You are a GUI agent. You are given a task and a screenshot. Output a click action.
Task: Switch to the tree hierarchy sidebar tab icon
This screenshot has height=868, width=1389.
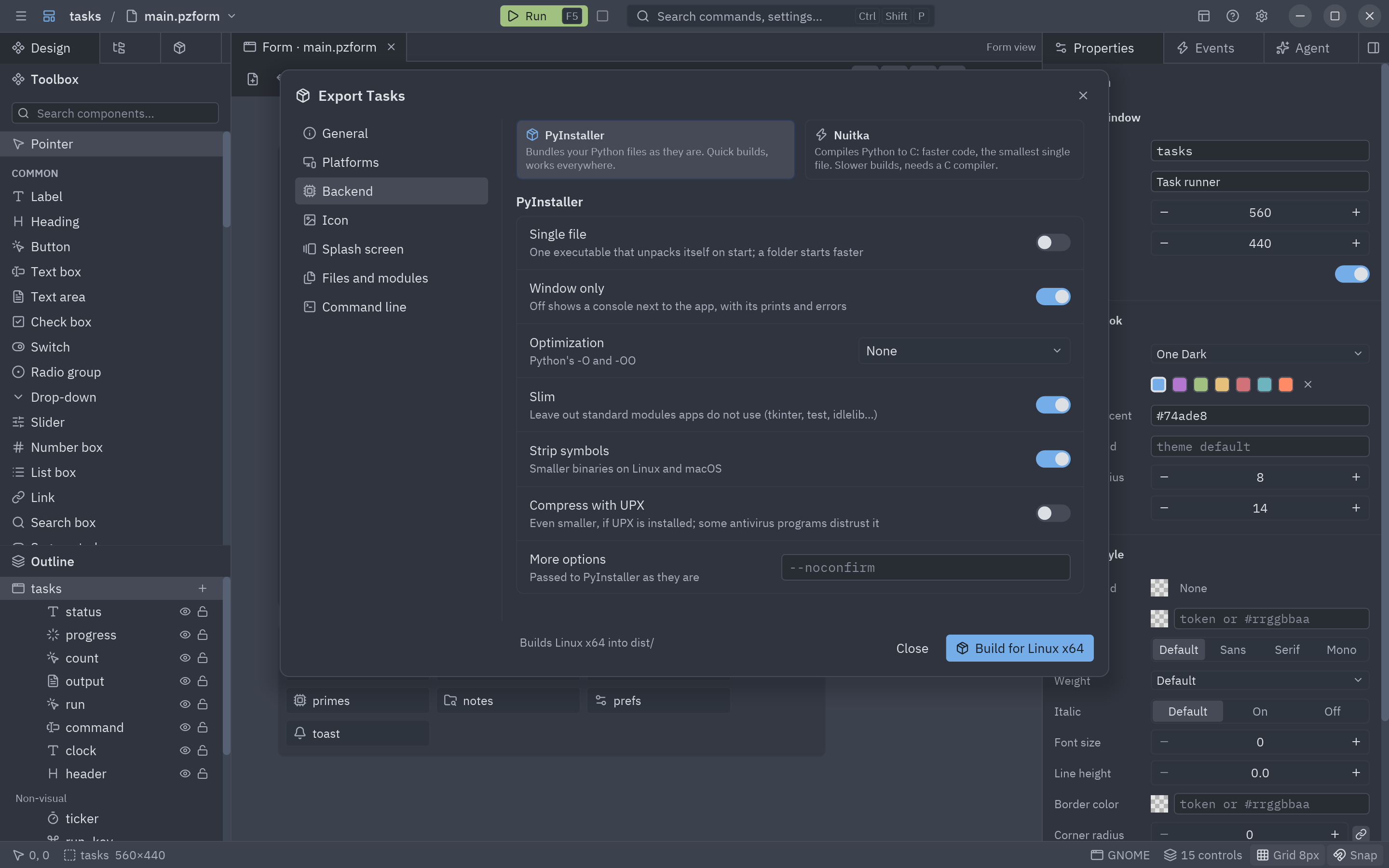[x=119, y=48]
